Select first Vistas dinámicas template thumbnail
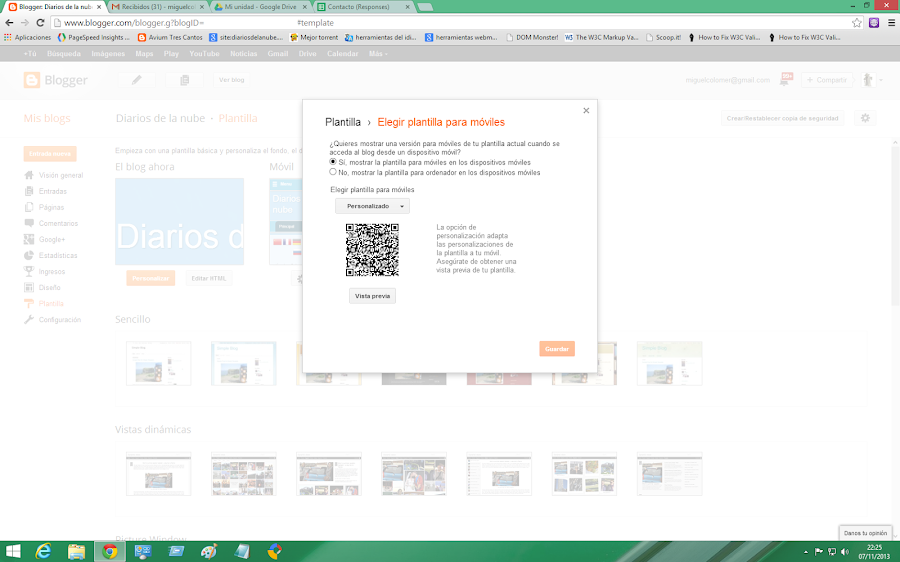 coord(158,474)
